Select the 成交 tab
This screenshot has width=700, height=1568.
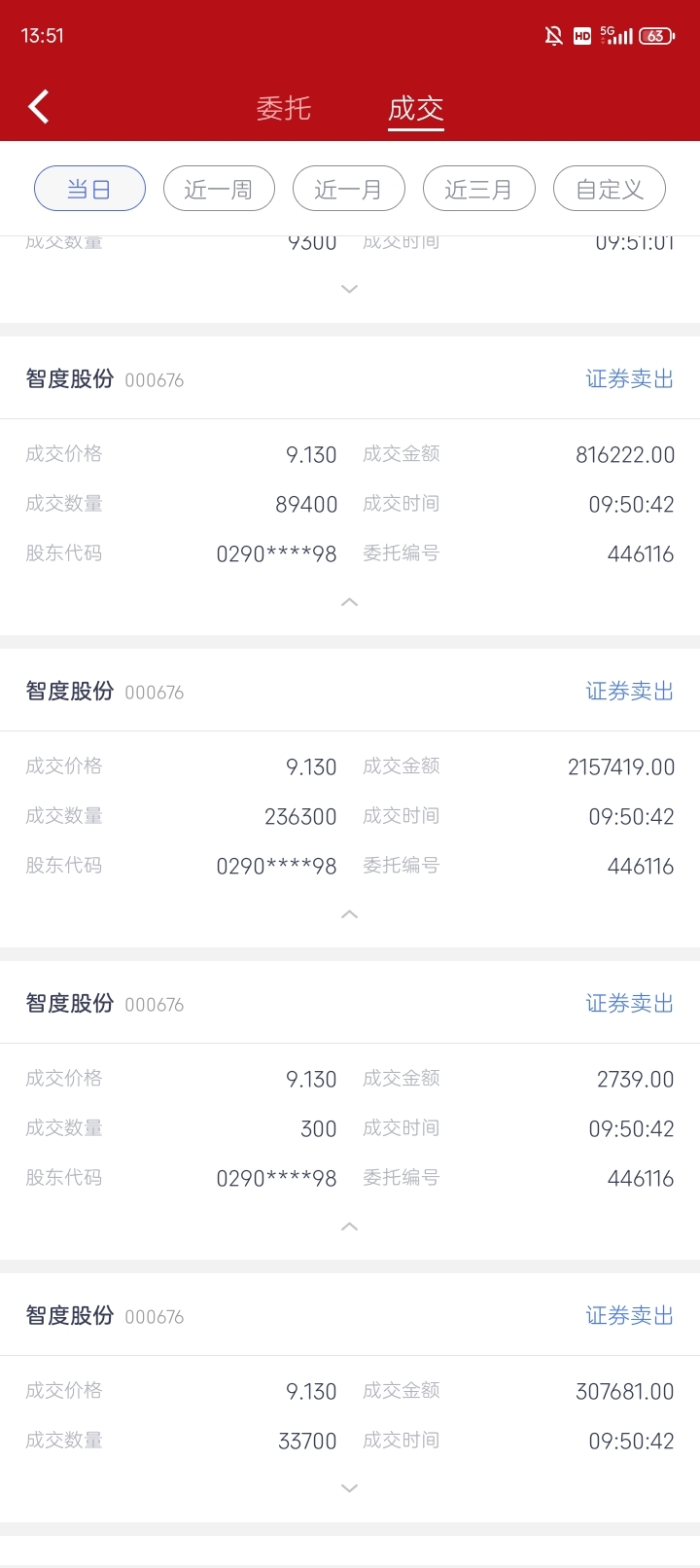416,108
